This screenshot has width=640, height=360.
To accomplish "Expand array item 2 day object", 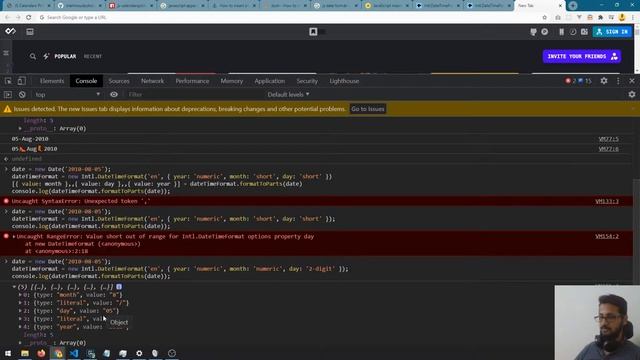I will [x=20, y=311].
